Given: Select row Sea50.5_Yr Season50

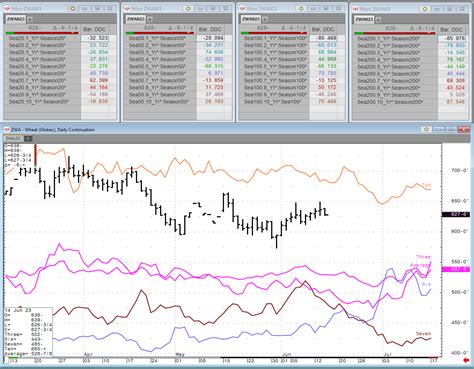Looking at the screenshot, I should click(x=160, y=66).
